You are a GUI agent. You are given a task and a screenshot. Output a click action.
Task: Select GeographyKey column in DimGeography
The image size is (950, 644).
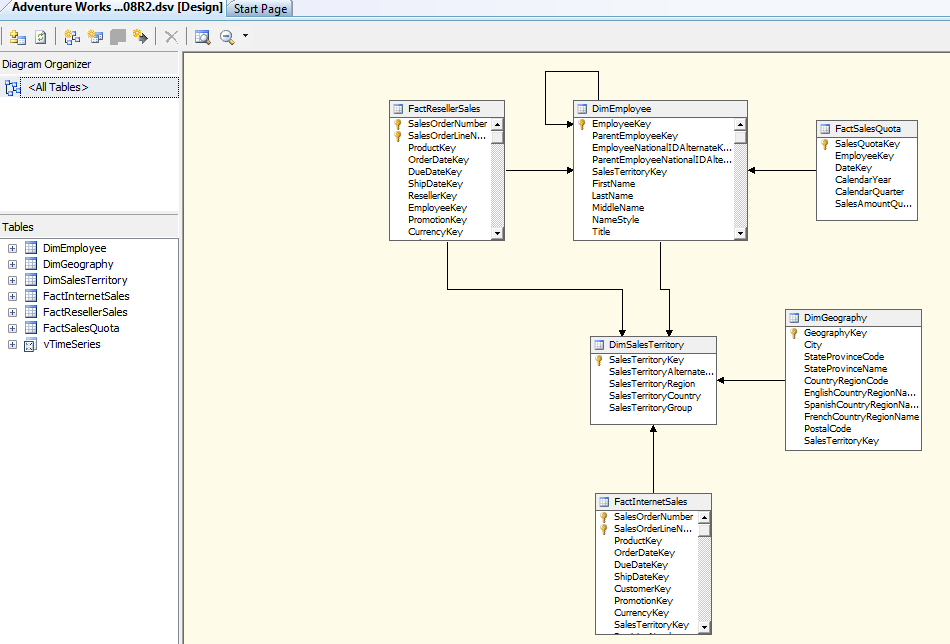(835, 333)
